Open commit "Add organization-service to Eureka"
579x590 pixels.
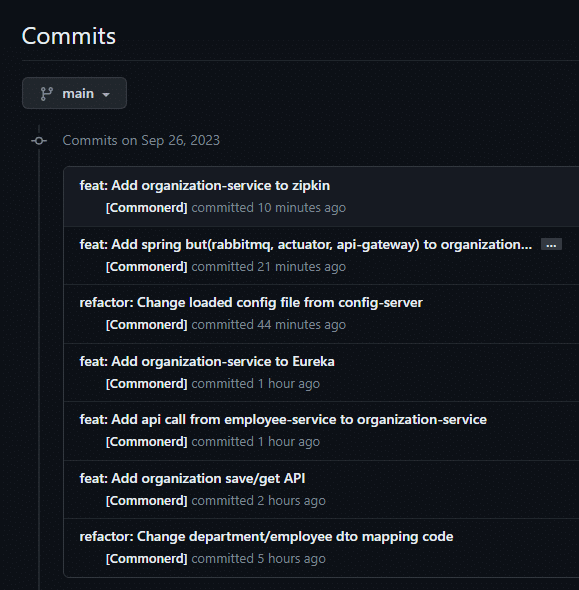click(x=207, y=361)
